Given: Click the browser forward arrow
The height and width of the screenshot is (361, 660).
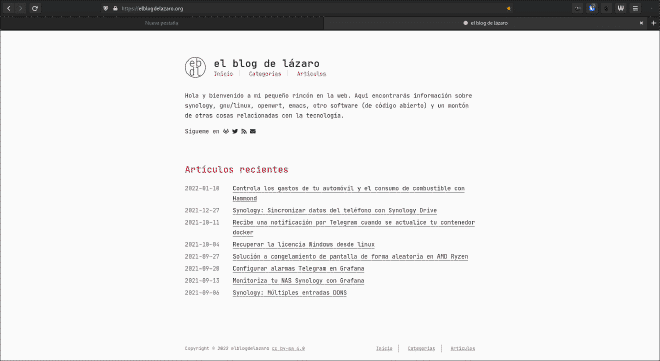Looking at the screenshot, I should click(20, 8).
